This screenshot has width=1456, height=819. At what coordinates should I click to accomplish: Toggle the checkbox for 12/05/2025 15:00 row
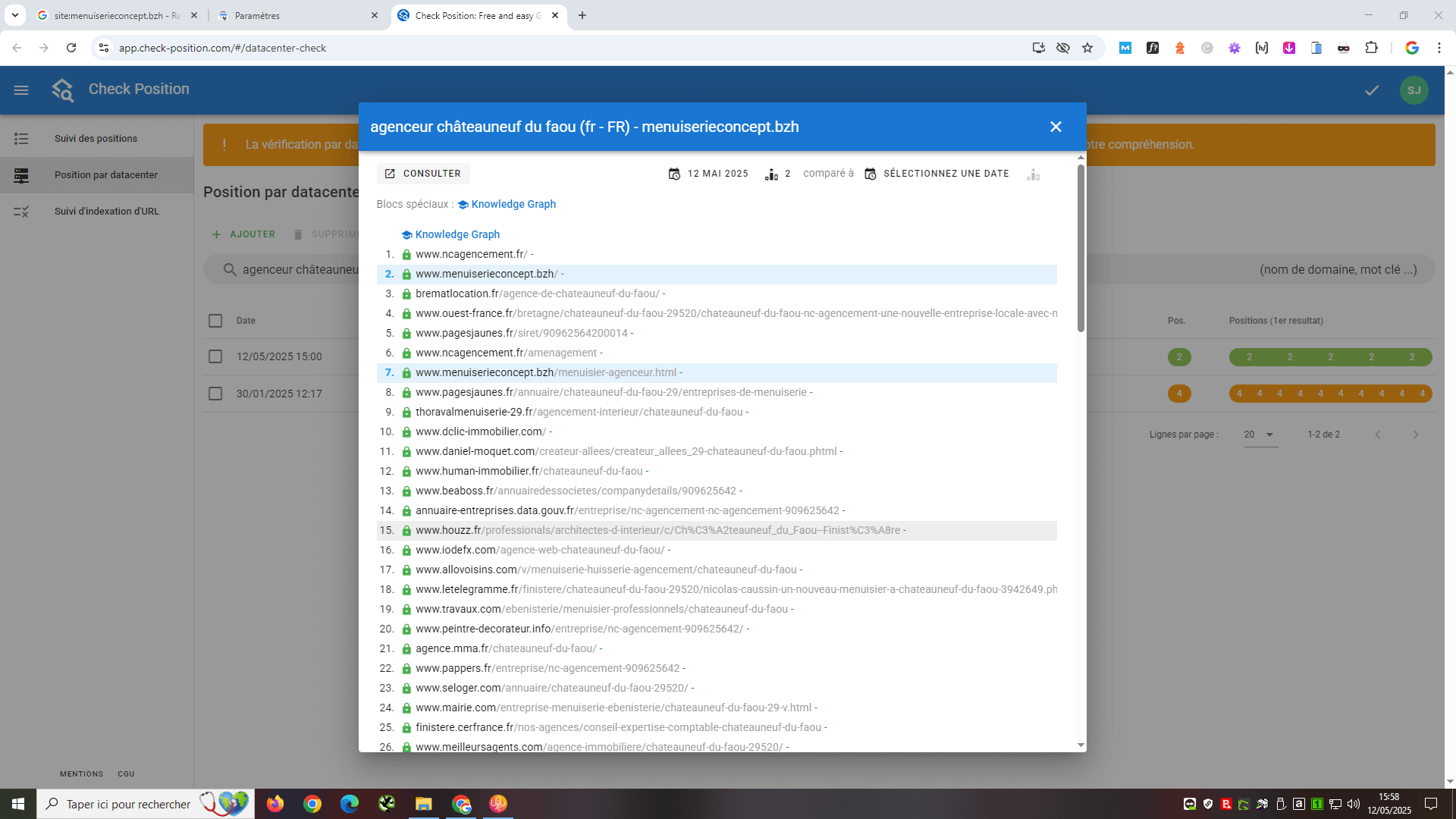coord(215,356)
